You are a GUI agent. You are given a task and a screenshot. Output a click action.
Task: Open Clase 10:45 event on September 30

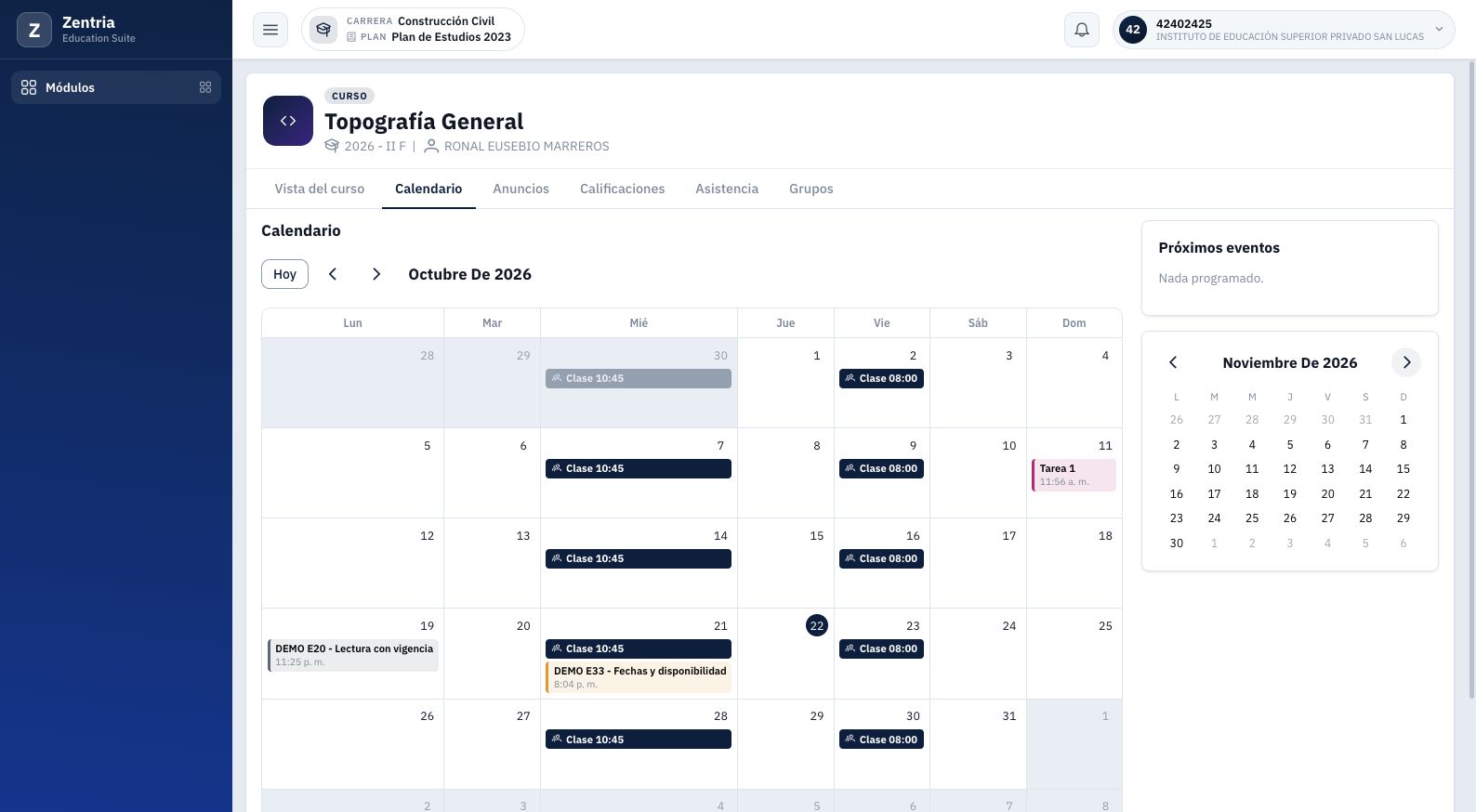[639, 378]
